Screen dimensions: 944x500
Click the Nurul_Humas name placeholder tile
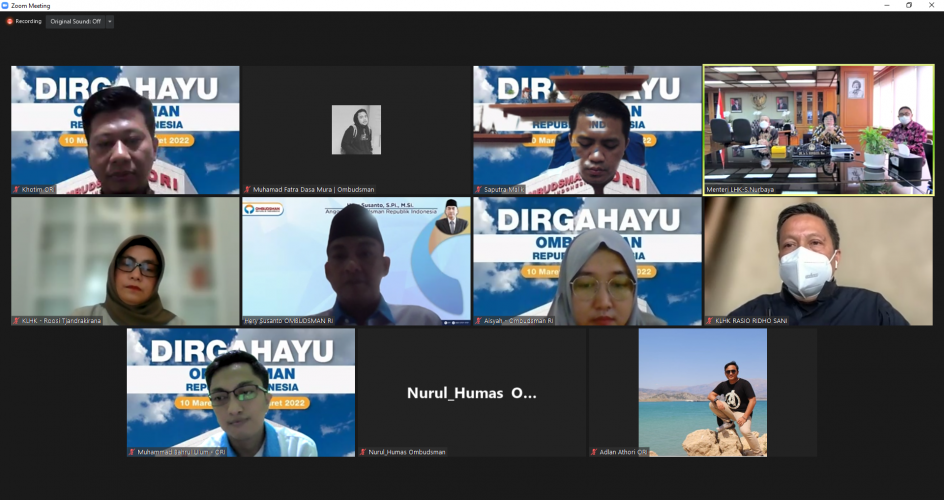[471, 393]
